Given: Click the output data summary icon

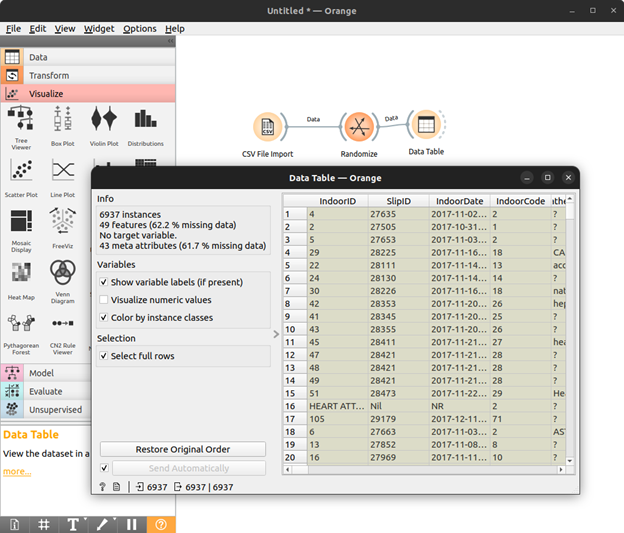Looking at the screenshot, I should (178, 486).
